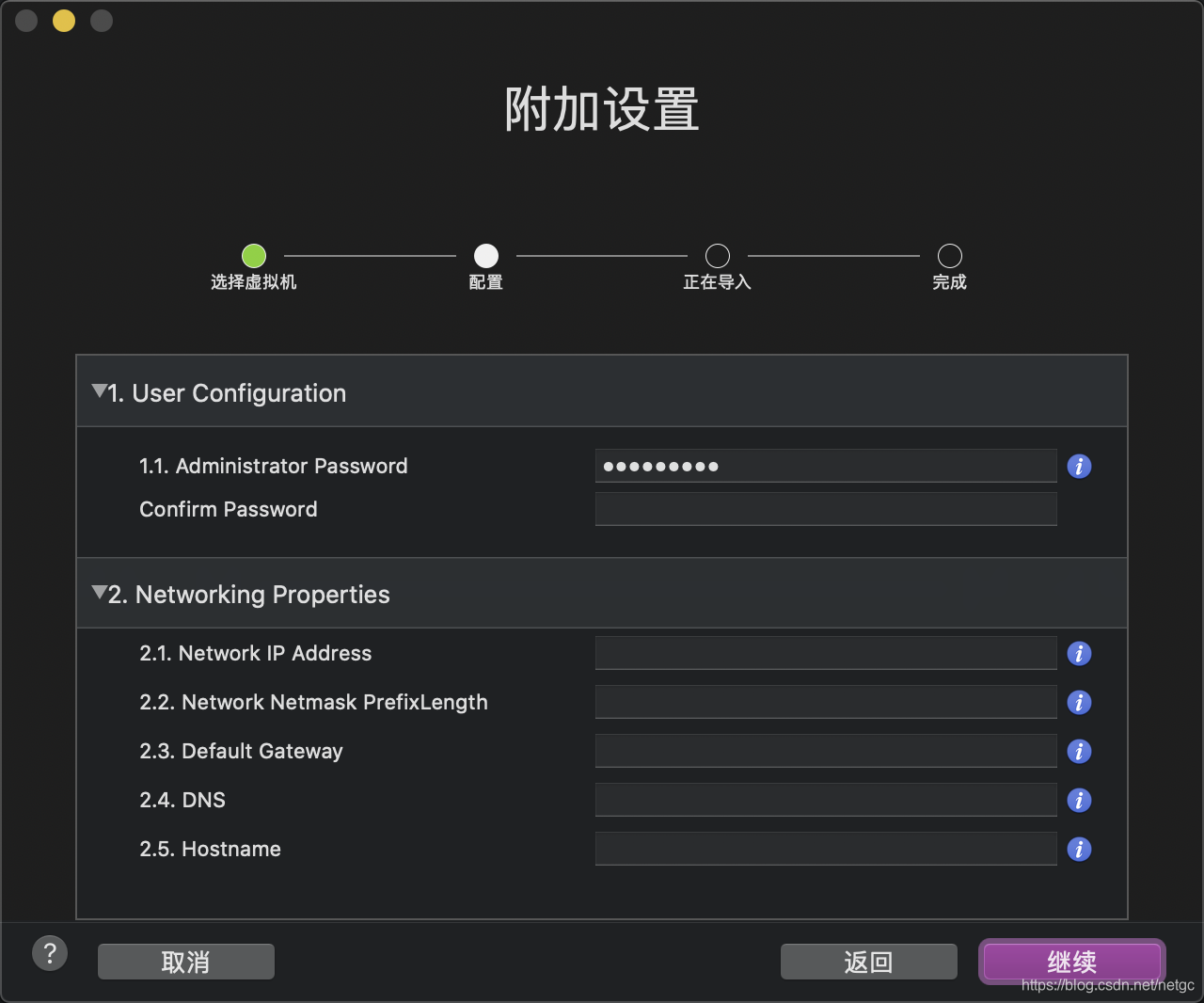Screen dimensions: 1204x1003
Task: Click the 'Confirm Password' label
Action: [229, 509]
